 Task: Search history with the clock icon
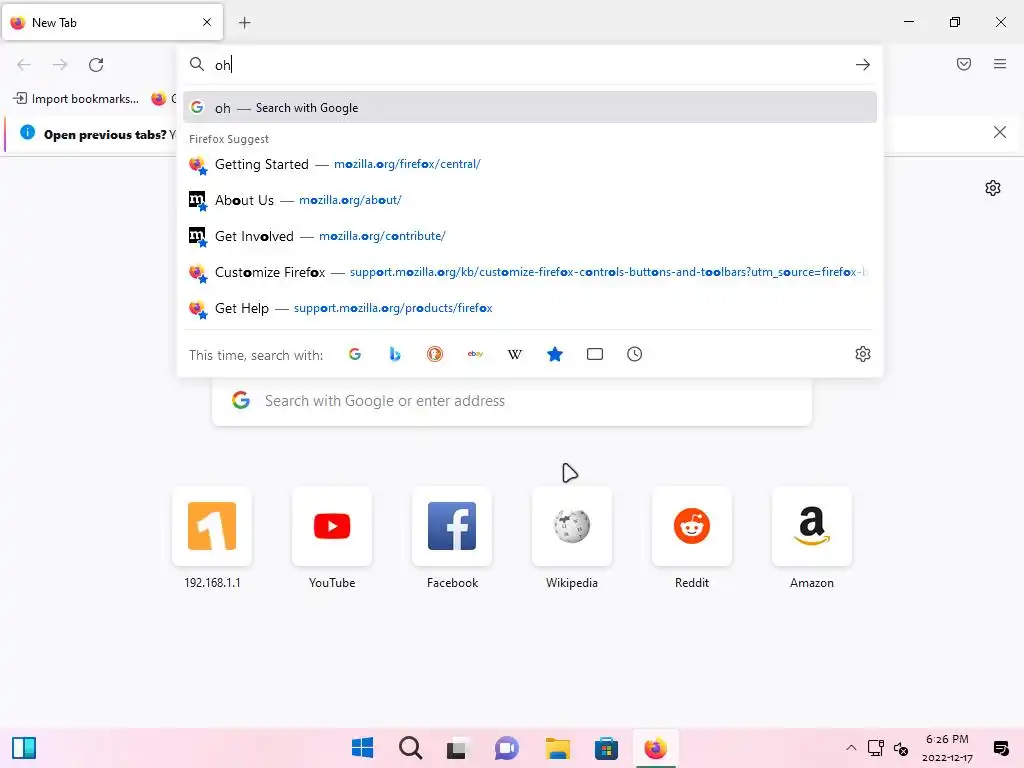pyautogui.click(x=635, y=354)
